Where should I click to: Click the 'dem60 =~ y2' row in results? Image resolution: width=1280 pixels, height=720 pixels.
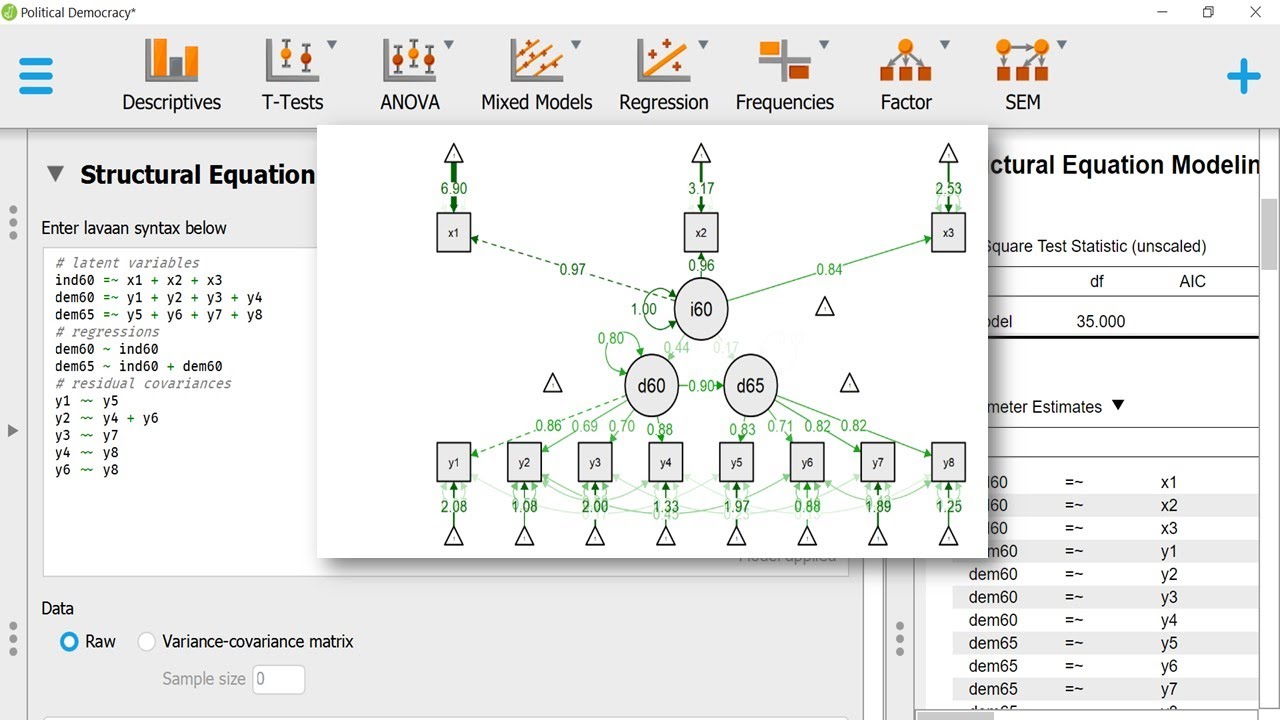[x=1105, y=574]
